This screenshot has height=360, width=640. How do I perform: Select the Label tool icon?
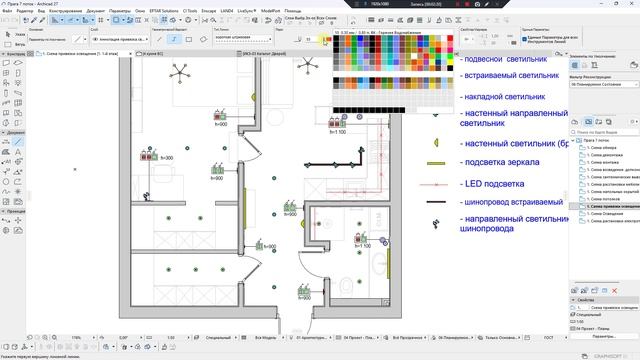pyautogui.click(x=6, y=162)
